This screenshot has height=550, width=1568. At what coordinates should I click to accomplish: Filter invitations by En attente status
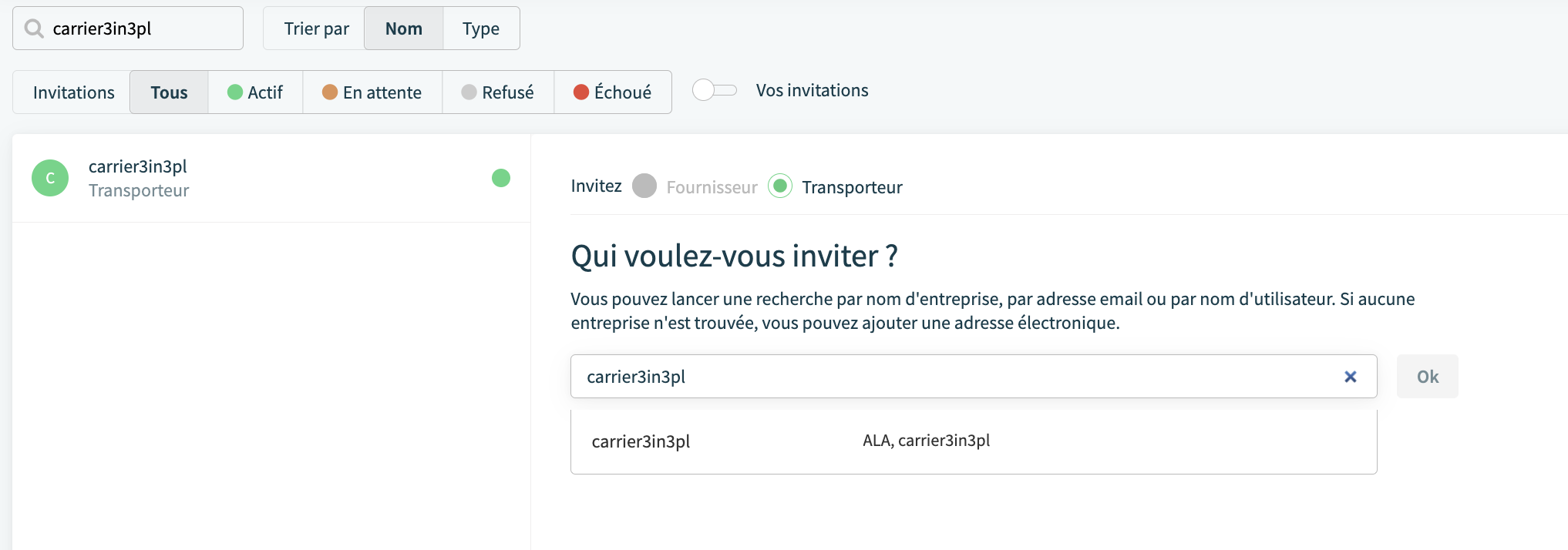(372, 92)
